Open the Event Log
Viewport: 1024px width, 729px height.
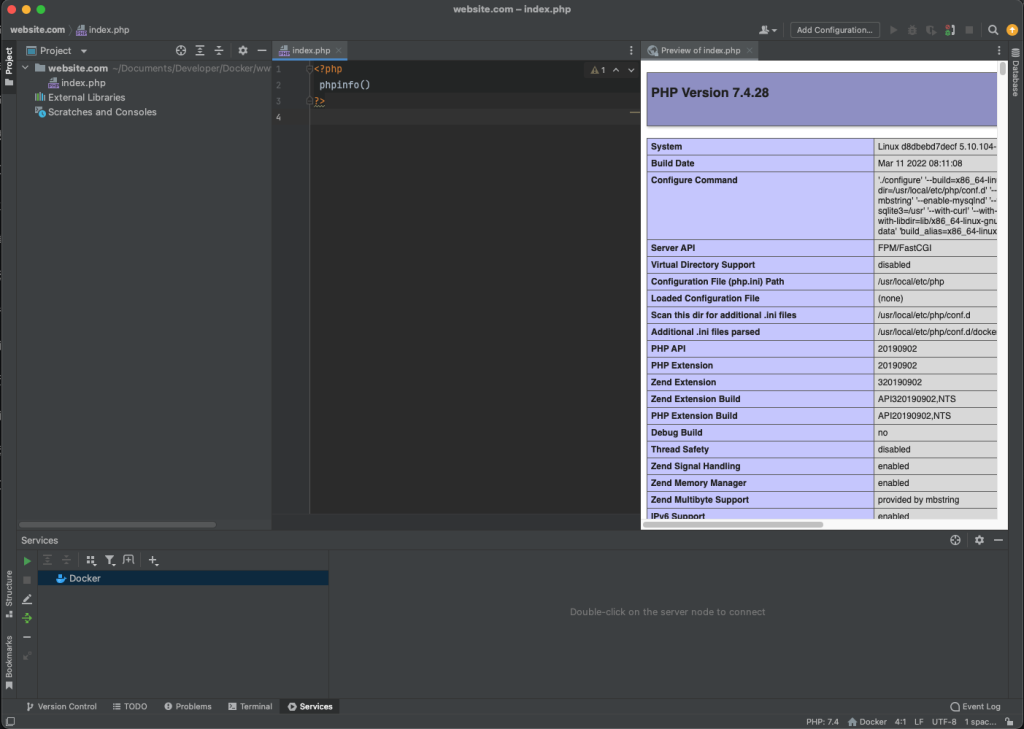(975, 706)
